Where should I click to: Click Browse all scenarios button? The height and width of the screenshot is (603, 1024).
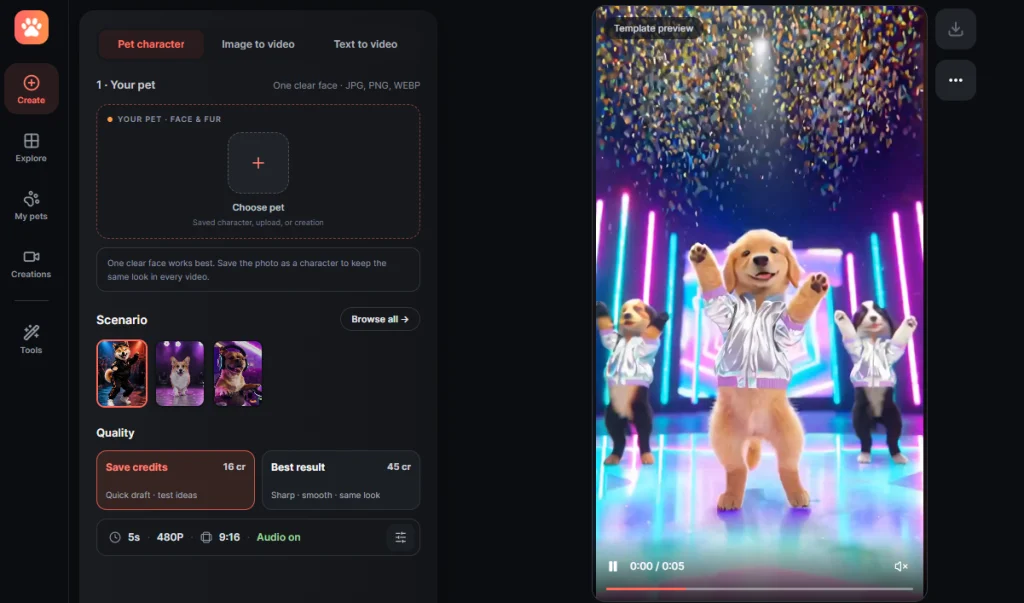pos(379,319)
